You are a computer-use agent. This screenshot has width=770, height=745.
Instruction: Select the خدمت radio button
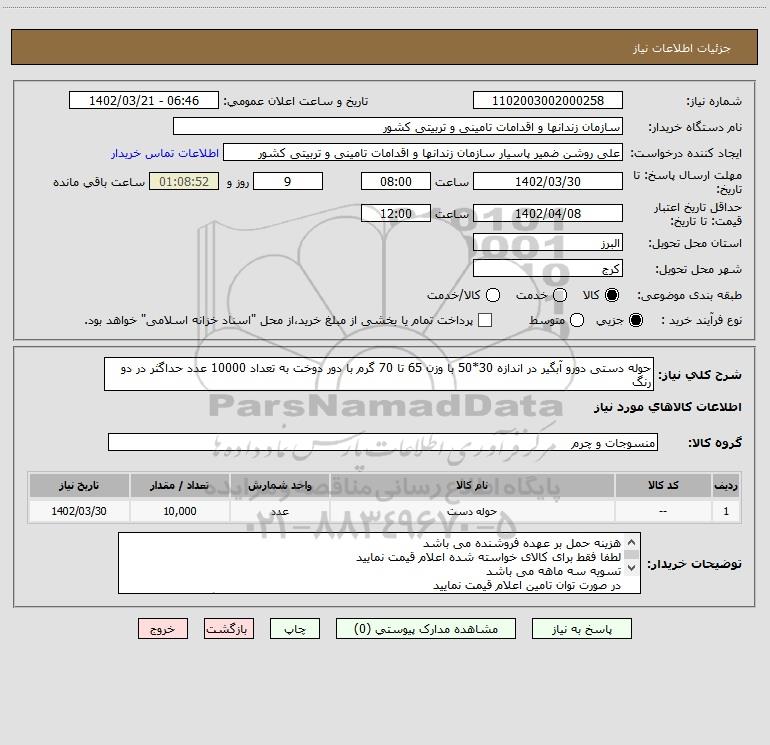coord(560,295)
